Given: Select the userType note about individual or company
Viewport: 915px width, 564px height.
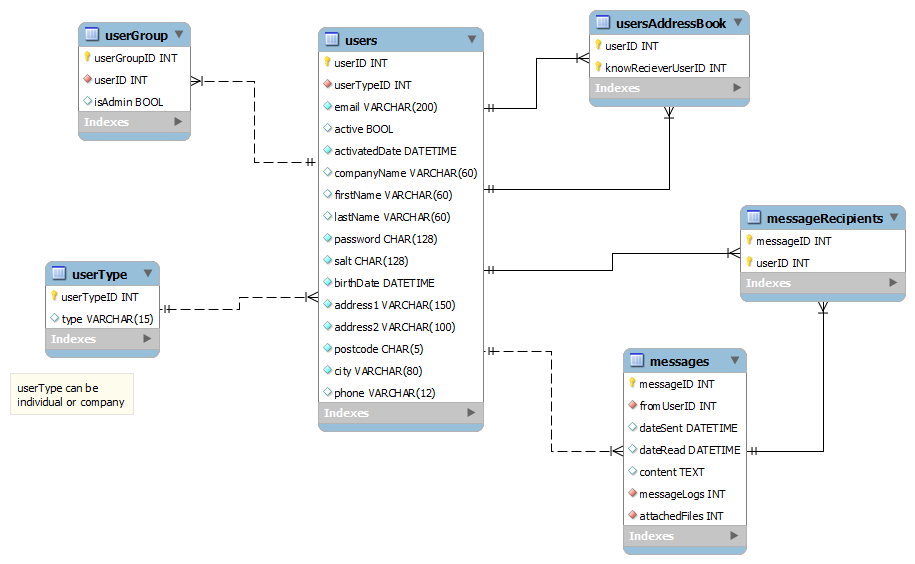Looking at the screenshot, I should tap(71, 395).
